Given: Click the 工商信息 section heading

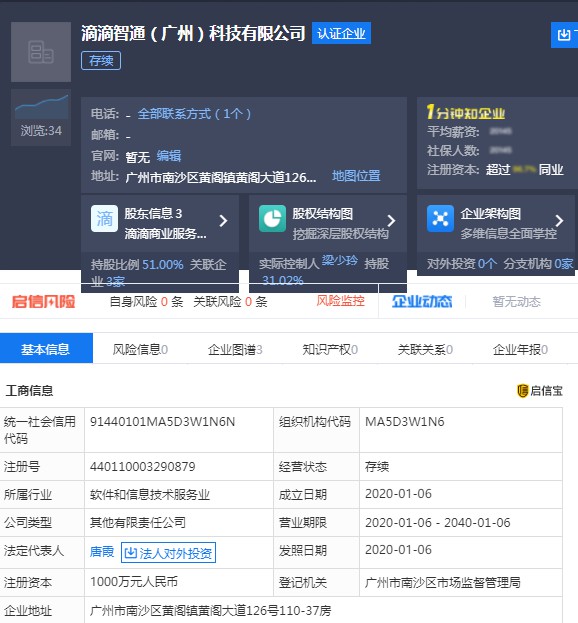Looking at the screenshot, I should pyautogui.click(x=29, y=391).
